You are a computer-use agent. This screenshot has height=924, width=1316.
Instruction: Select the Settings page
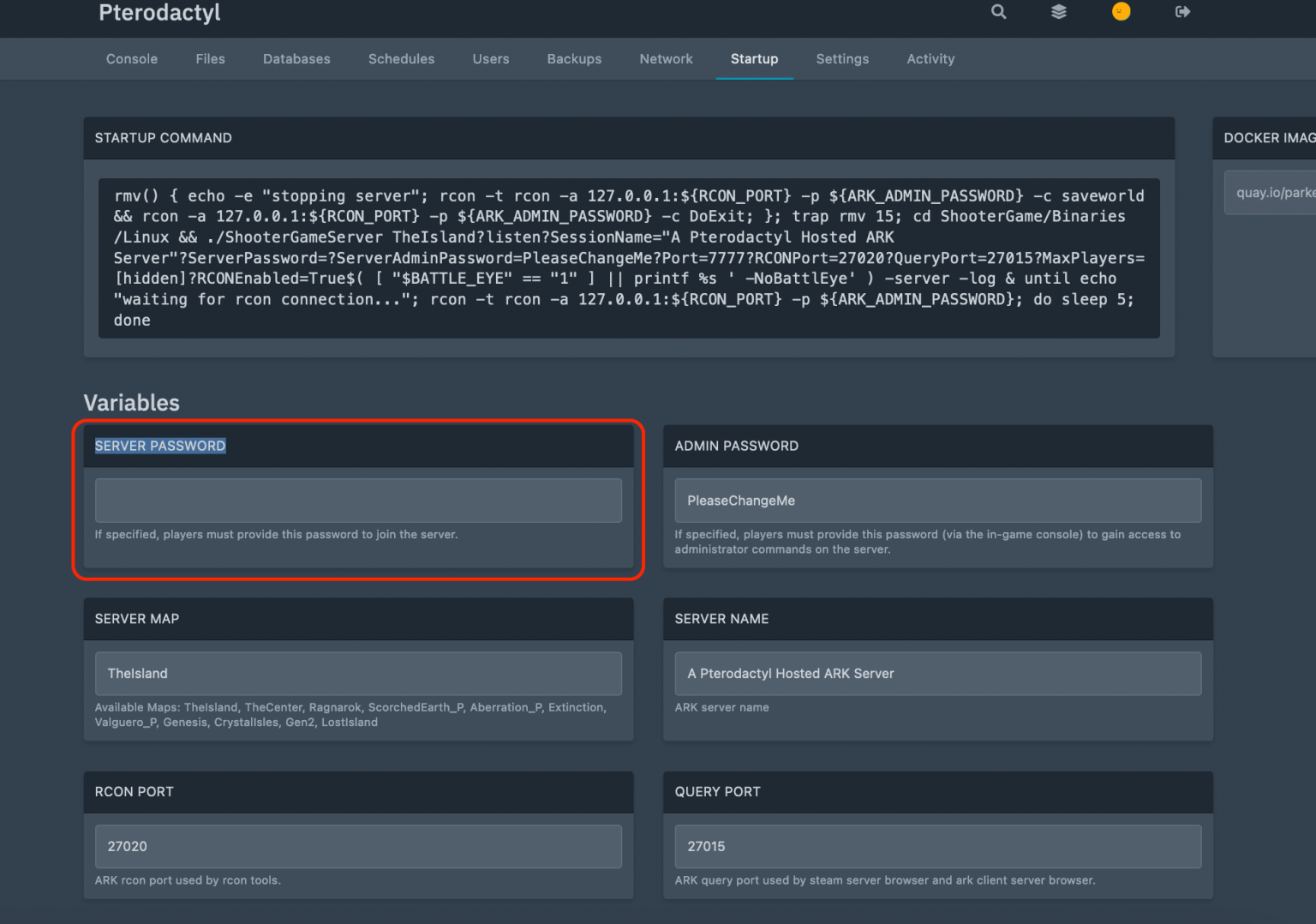tap(842, 58)
